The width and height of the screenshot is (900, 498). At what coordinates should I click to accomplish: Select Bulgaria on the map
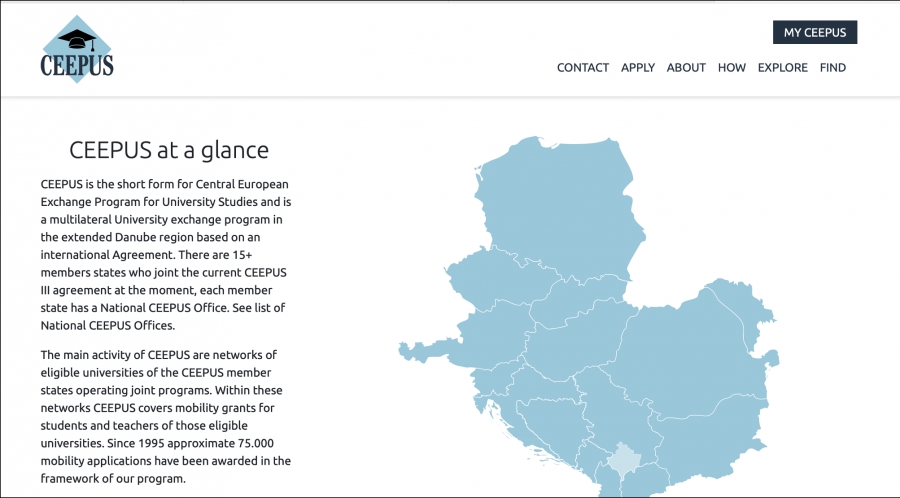pos(712,436)
